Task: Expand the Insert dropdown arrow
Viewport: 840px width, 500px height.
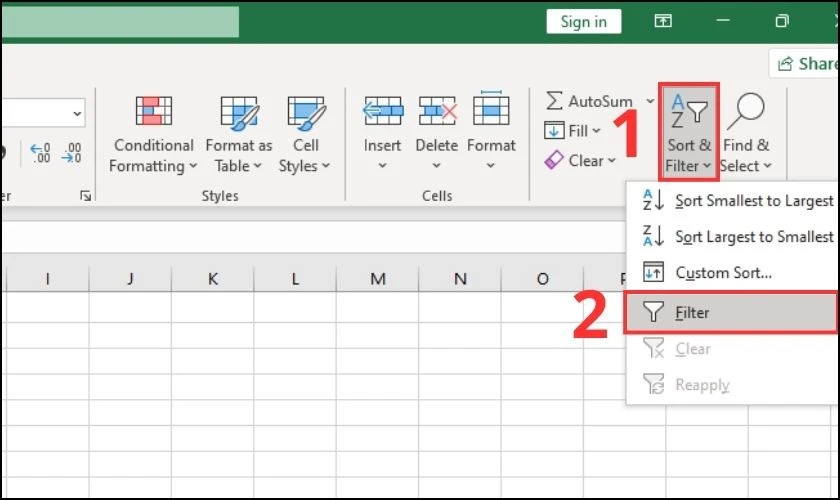Action: (x=382, y=166)
